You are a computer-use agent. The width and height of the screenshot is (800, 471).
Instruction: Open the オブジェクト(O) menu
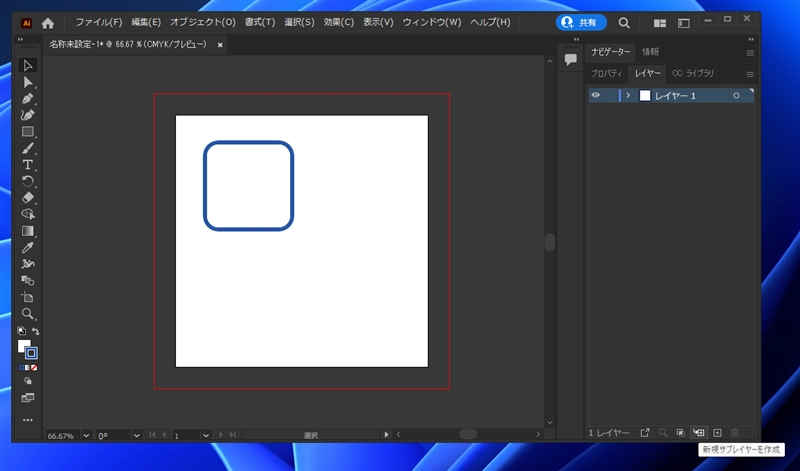click(203, 22)
